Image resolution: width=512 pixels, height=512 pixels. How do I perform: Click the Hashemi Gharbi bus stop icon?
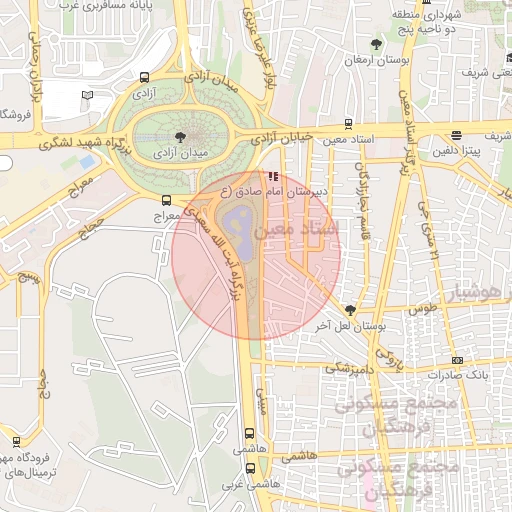point(250,468)
